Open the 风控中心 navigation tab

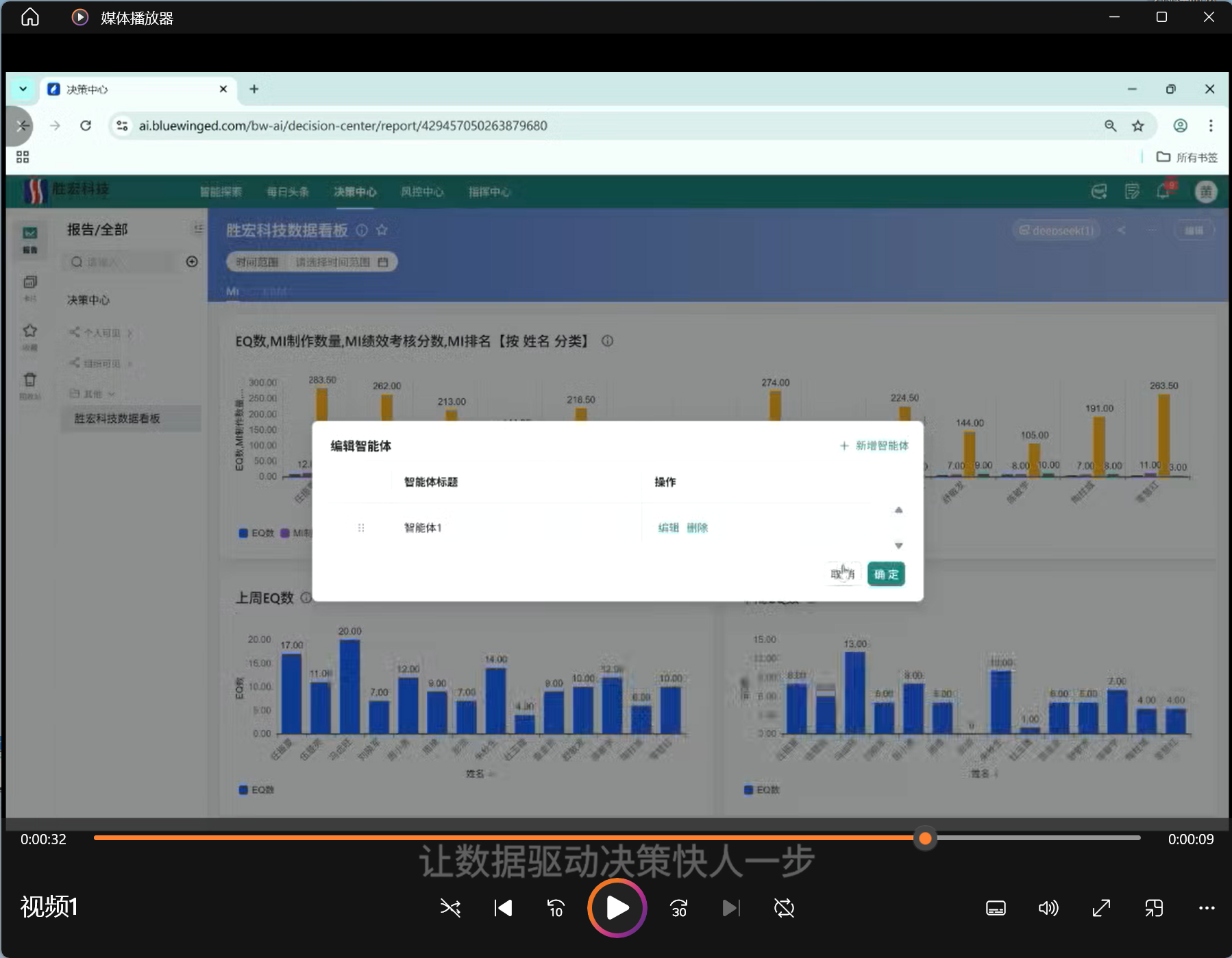pos(422,192)
